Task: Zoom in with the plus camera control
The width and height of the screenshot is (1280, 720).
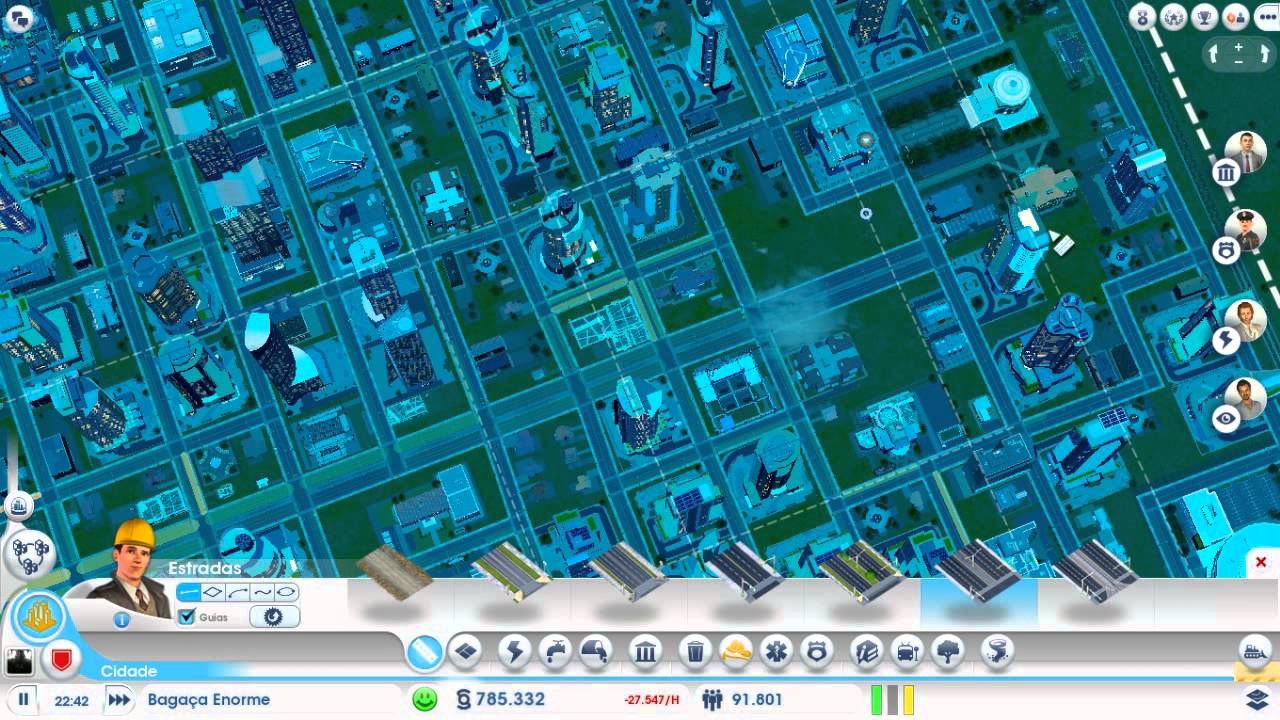Action: pyautogui.click(x=1239, y=46)
